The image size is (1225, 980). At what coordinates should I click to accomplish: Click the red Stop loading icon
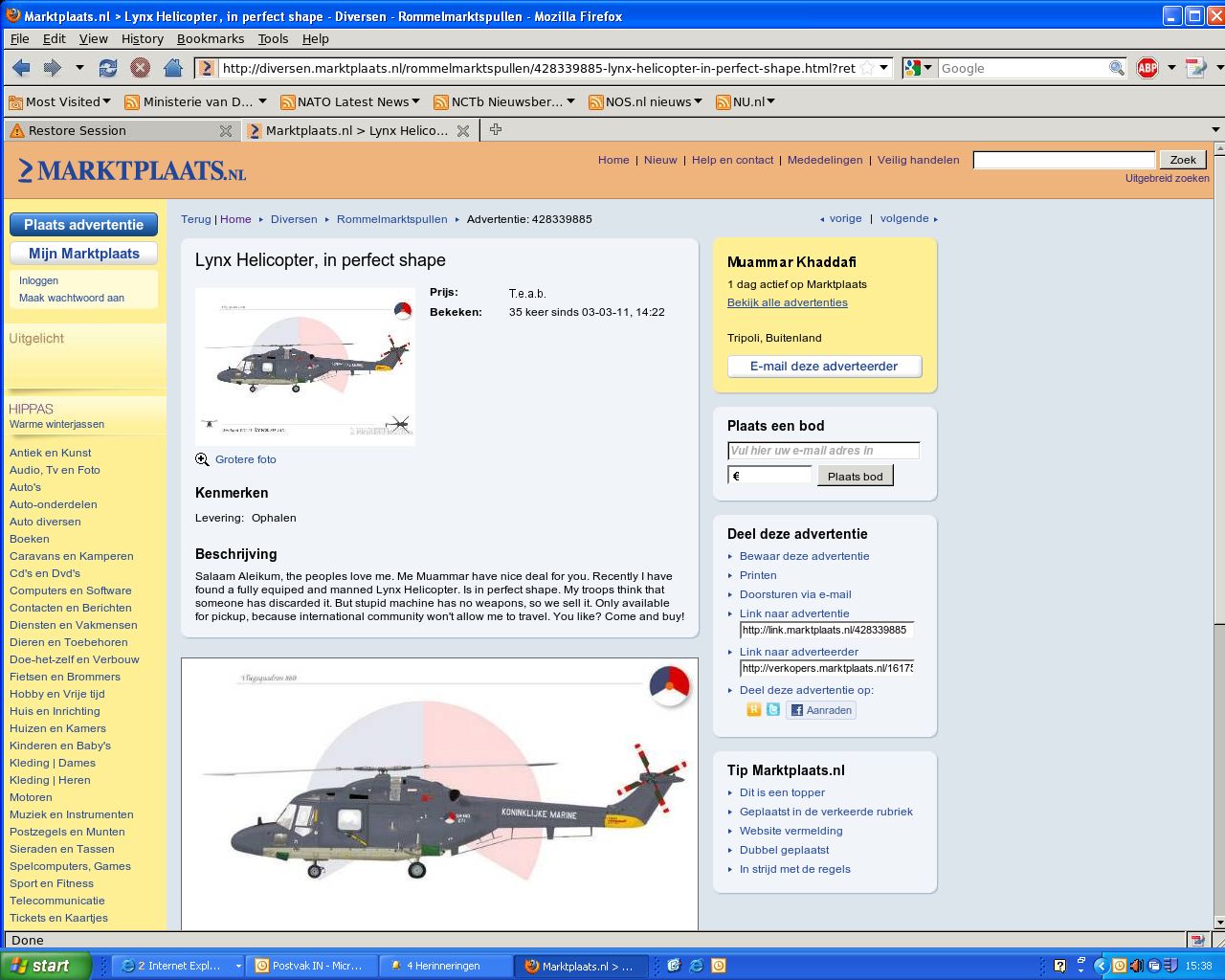pyautogui.click(x=141, y=68)
